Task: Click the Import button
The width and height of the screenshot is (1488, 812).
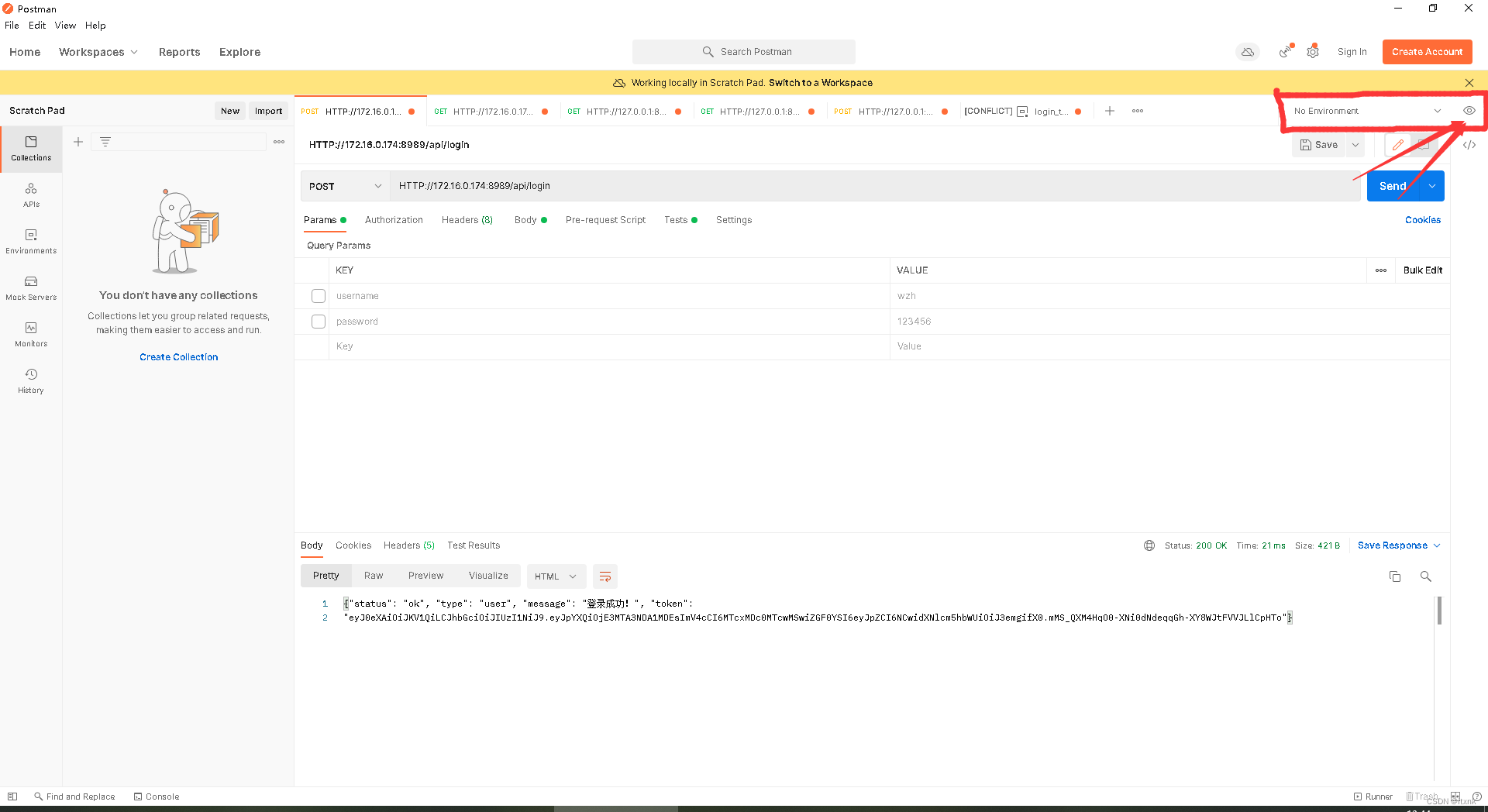Action: coord(269,111)
